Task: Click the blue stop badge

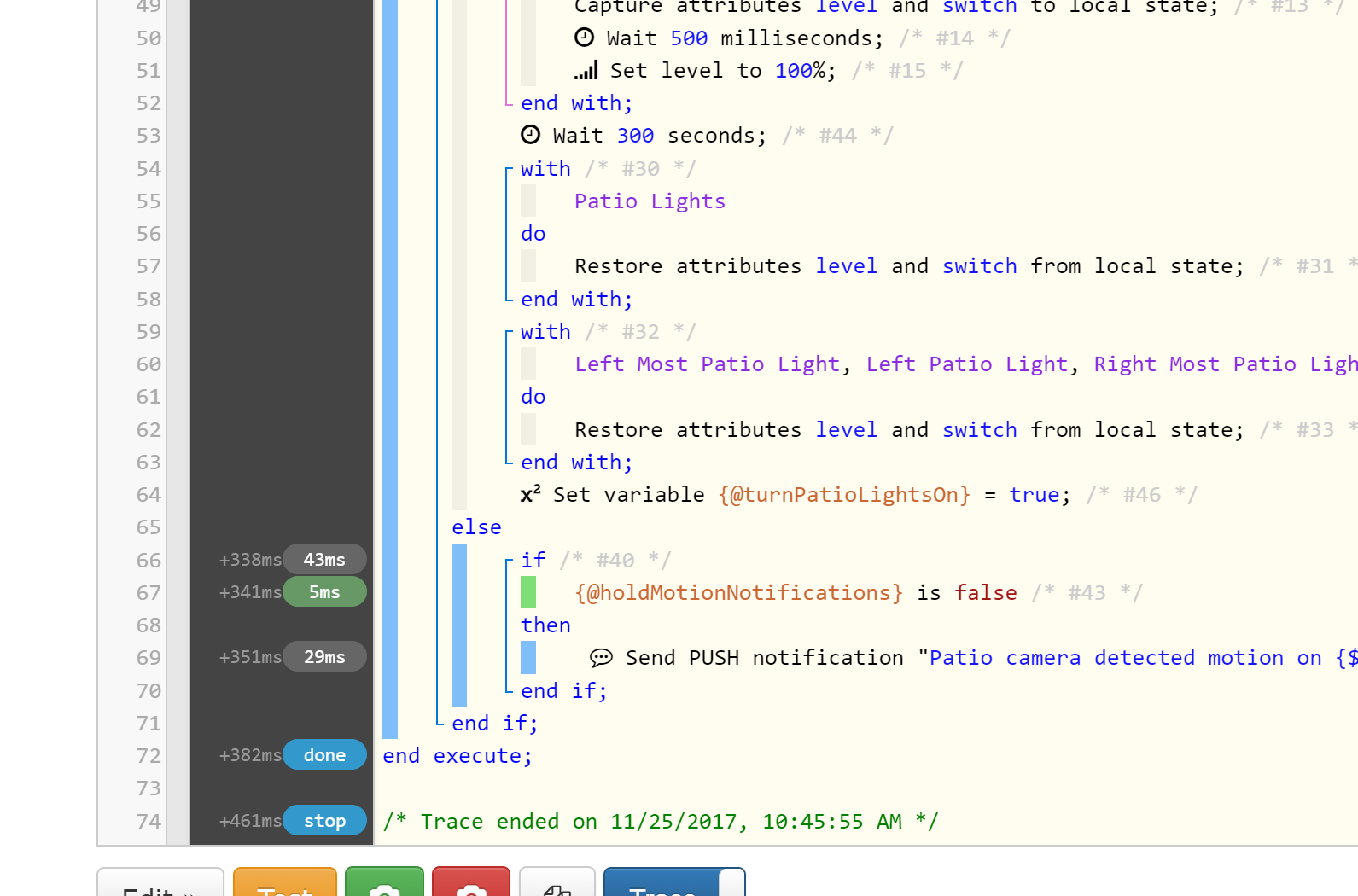Action: tap(324, 821)
